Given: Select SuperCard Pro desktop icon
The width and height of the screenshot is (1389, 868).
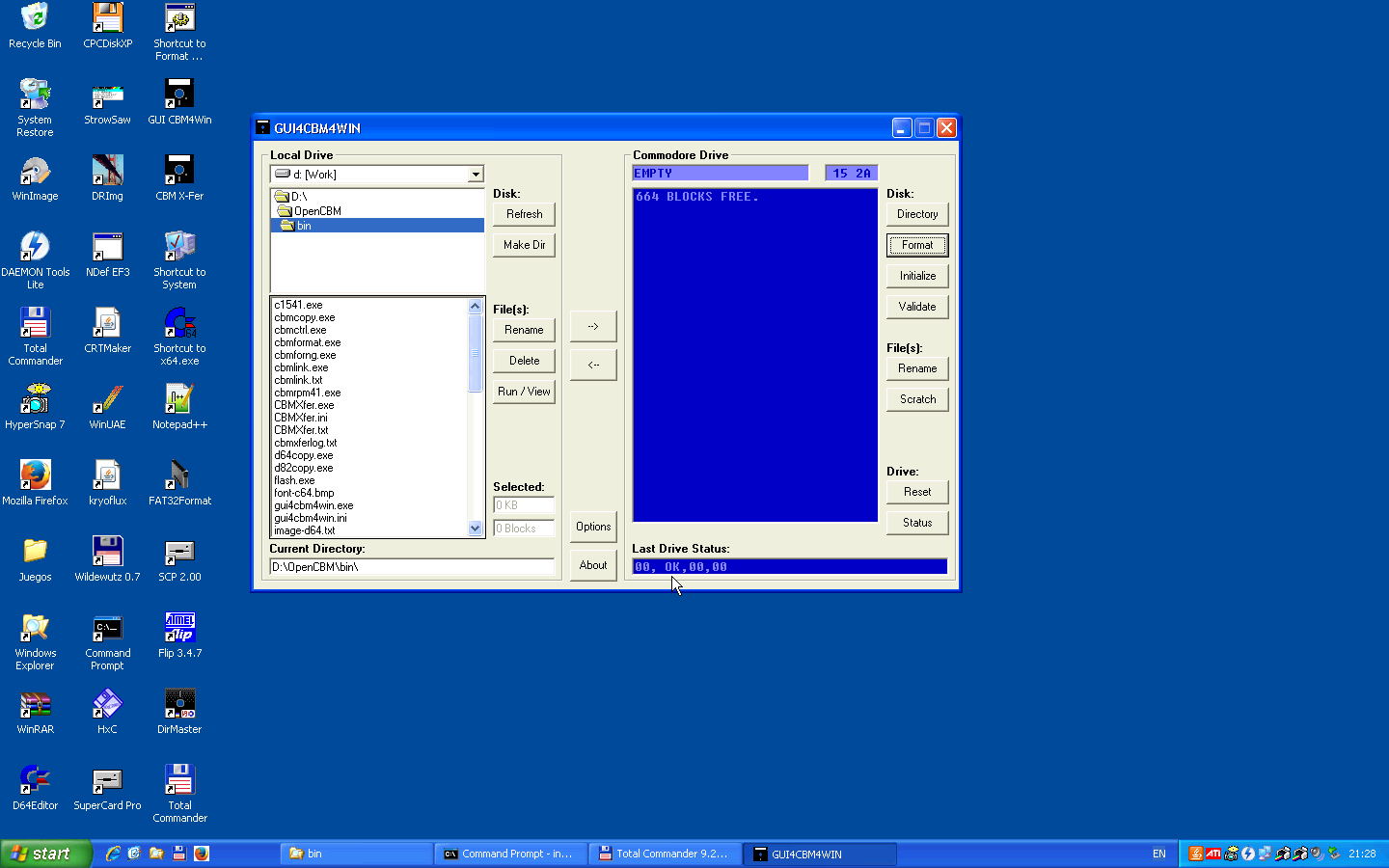Looking at the screenshot, I should 107,788.
